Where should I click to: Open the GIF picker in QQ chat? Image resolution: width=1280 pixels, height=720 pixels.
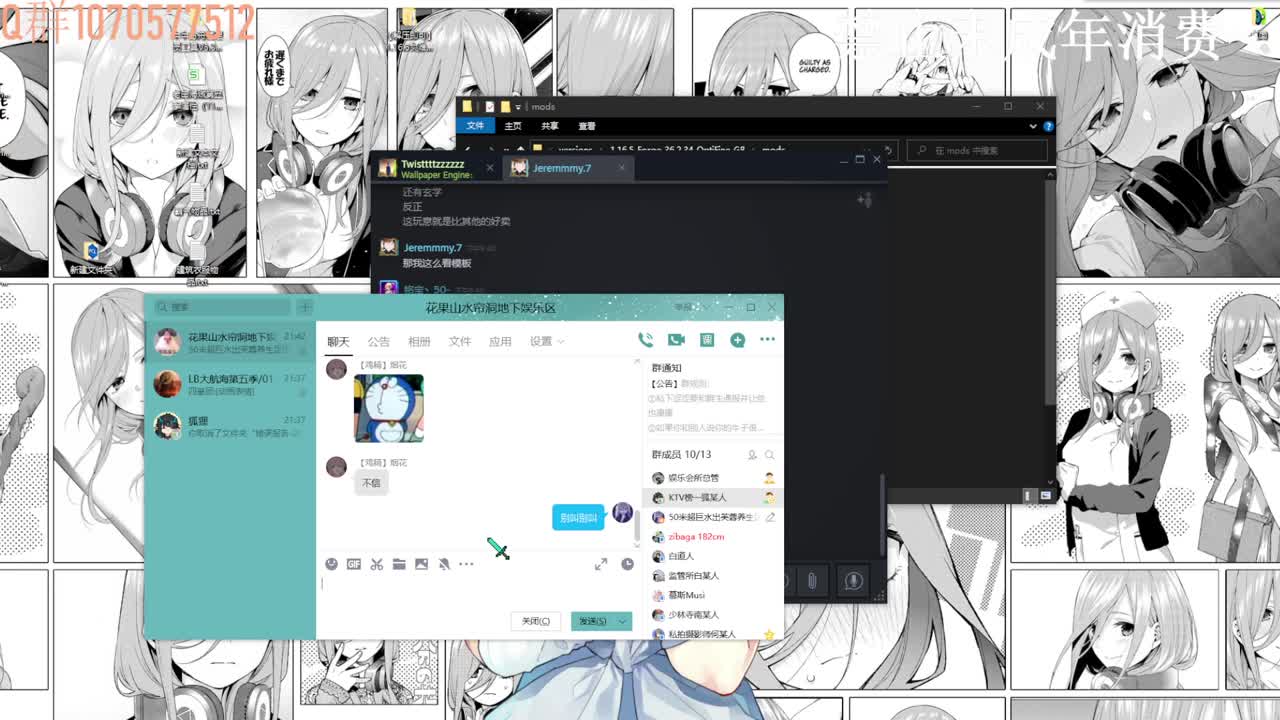(354, 564)
